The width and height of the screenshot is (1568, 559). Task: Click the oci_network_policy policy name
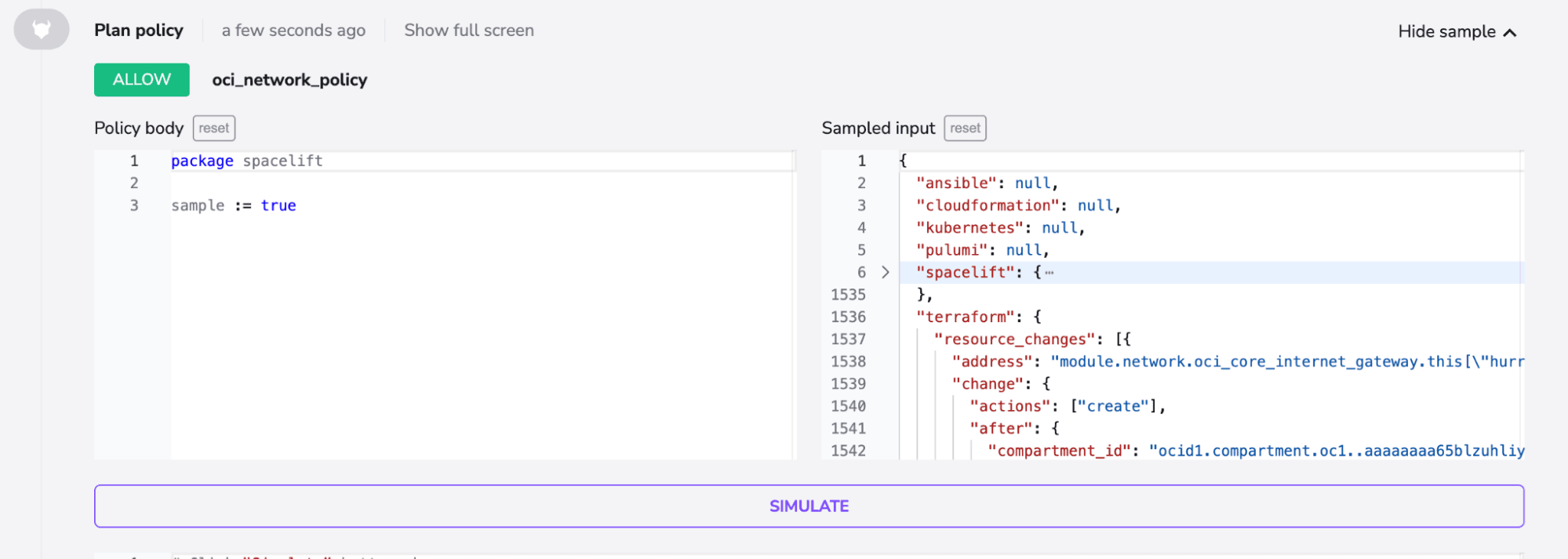pos(289,80)
